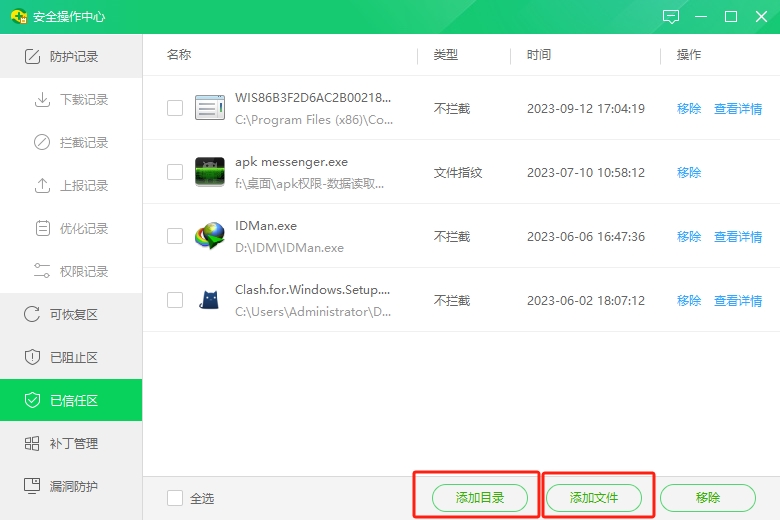Select the 拦截记录 block records icon
Image resolution: width=780 pixels, height=520 pixels.
tap(42, 143)
